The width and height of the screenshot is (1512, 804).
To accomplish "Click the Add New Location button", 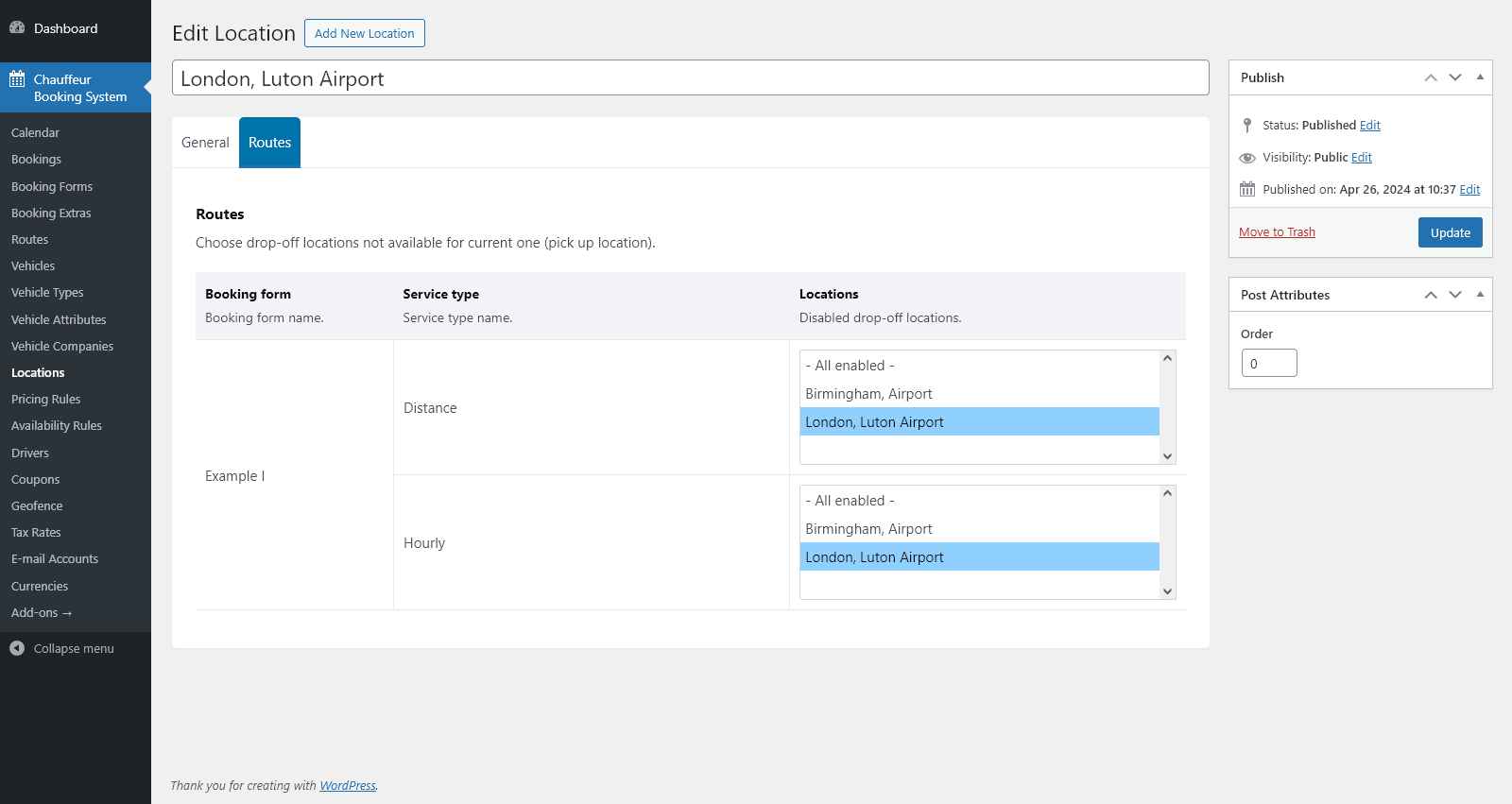I will click(364, 33).
